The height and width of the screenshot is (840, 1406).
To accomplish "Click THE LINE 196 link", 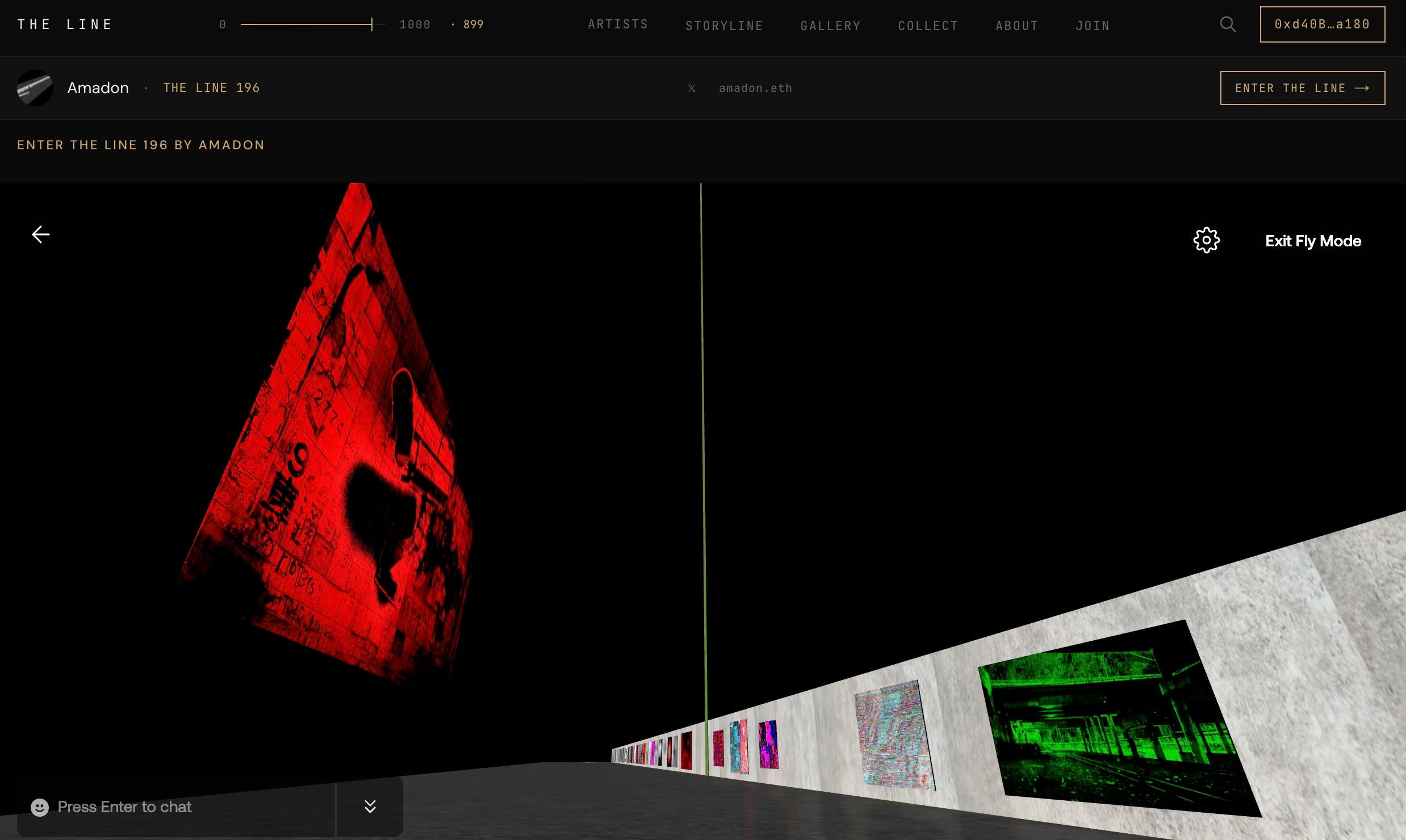I will click(x=211, y=88).
